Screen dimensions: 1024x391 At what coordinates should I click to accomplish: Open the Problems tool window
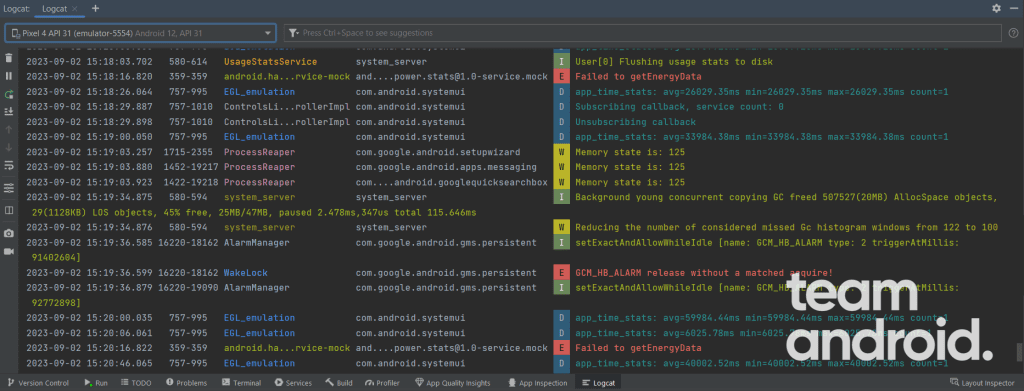click(x=186, y=383)
